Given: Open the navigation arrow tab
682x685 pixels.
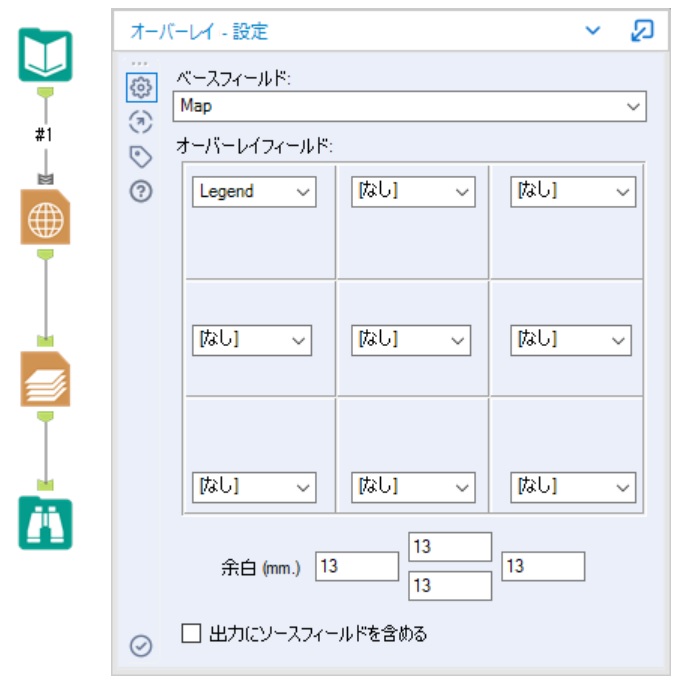Looking at the screenshot, I should click(x=141, y=122).
